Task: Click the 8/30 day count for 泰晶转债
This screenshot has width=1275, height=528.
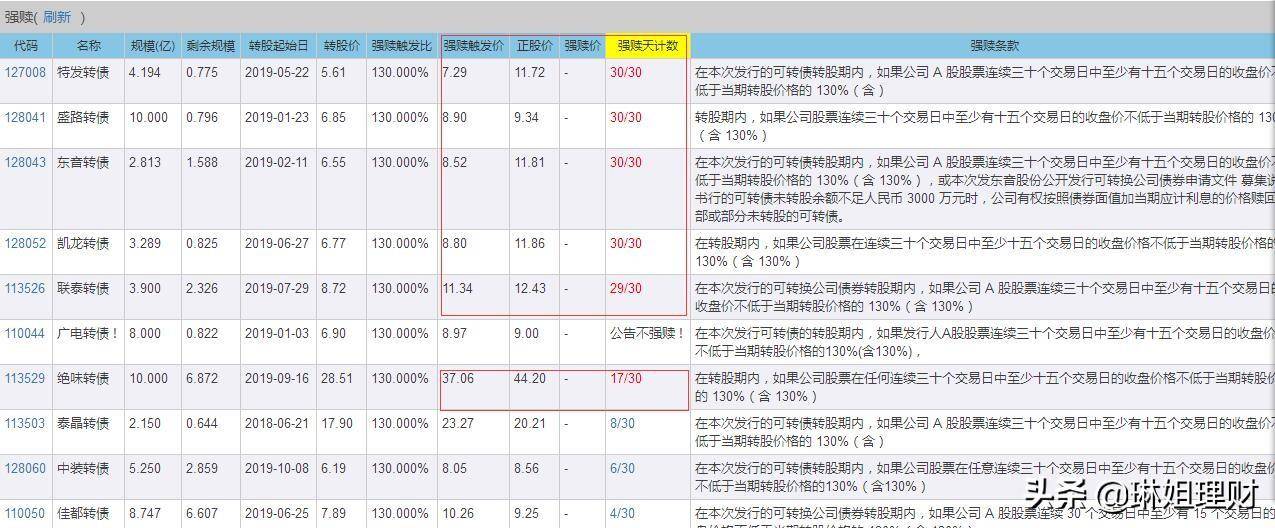Action: (x=622, y=423)
